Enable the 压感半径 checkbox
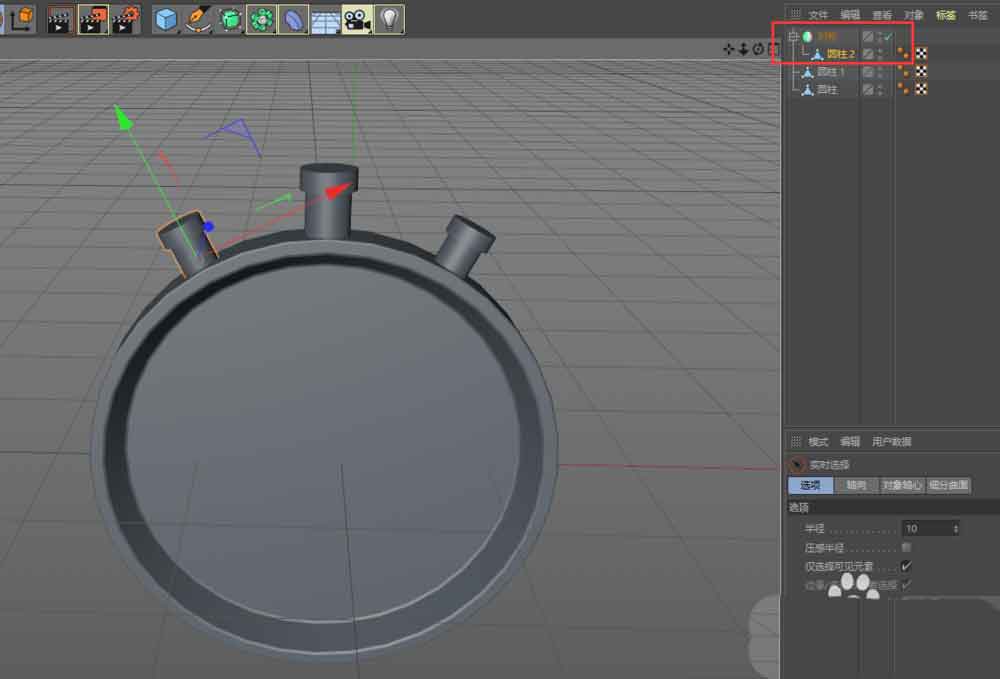This screenshot has height=679, width=1000. [x=906, y=548]
